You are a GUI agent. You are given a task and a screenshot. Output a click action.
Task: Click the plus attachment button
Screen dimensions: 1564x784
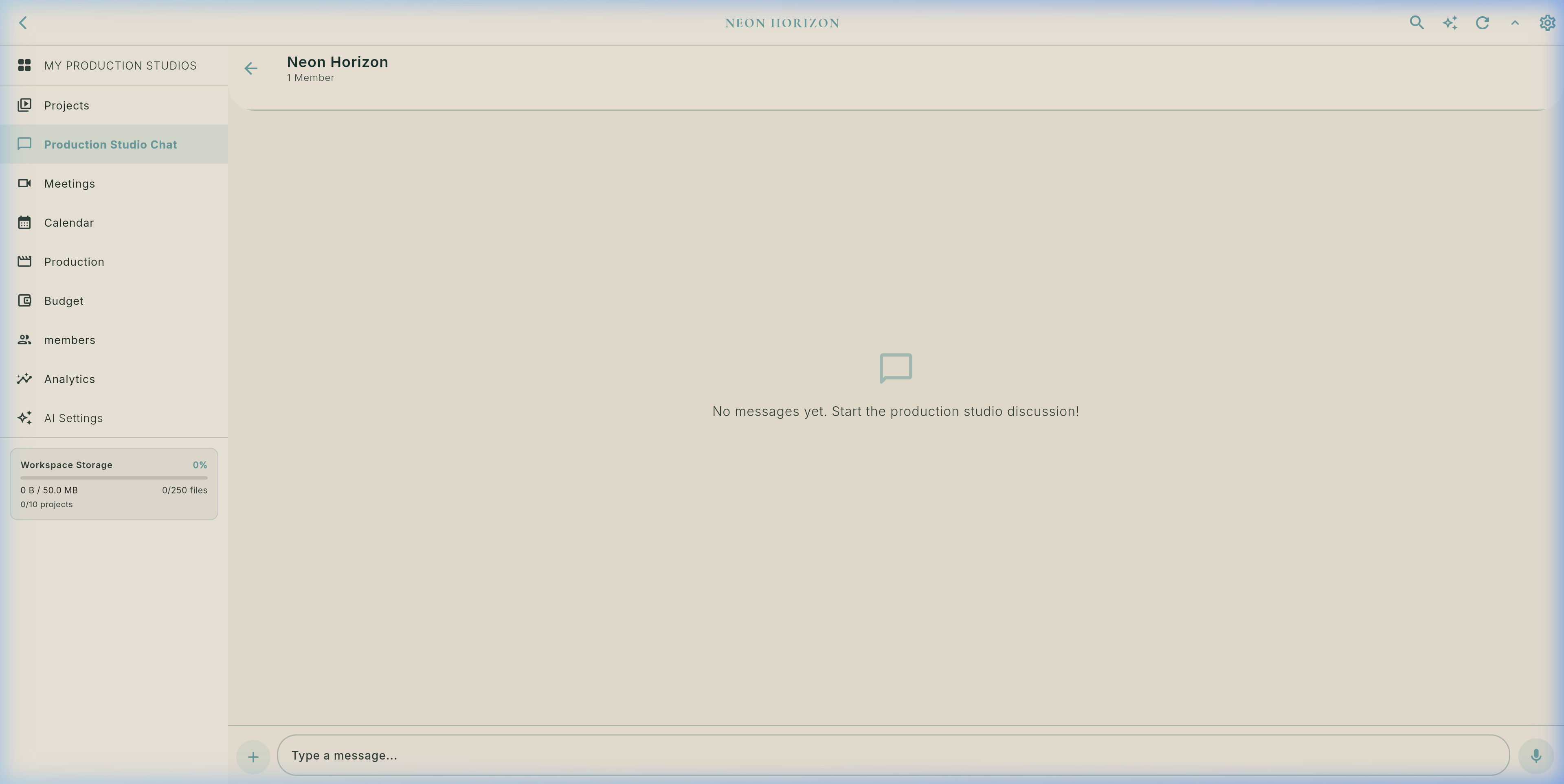click(x=253, y=757)
